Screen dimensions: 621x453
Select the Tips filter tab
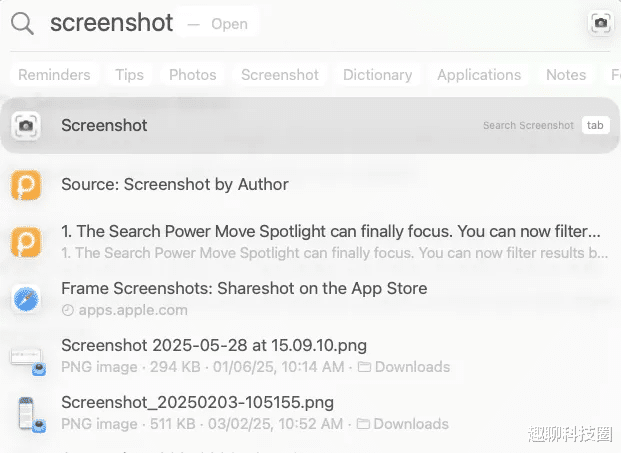[129, 75]
